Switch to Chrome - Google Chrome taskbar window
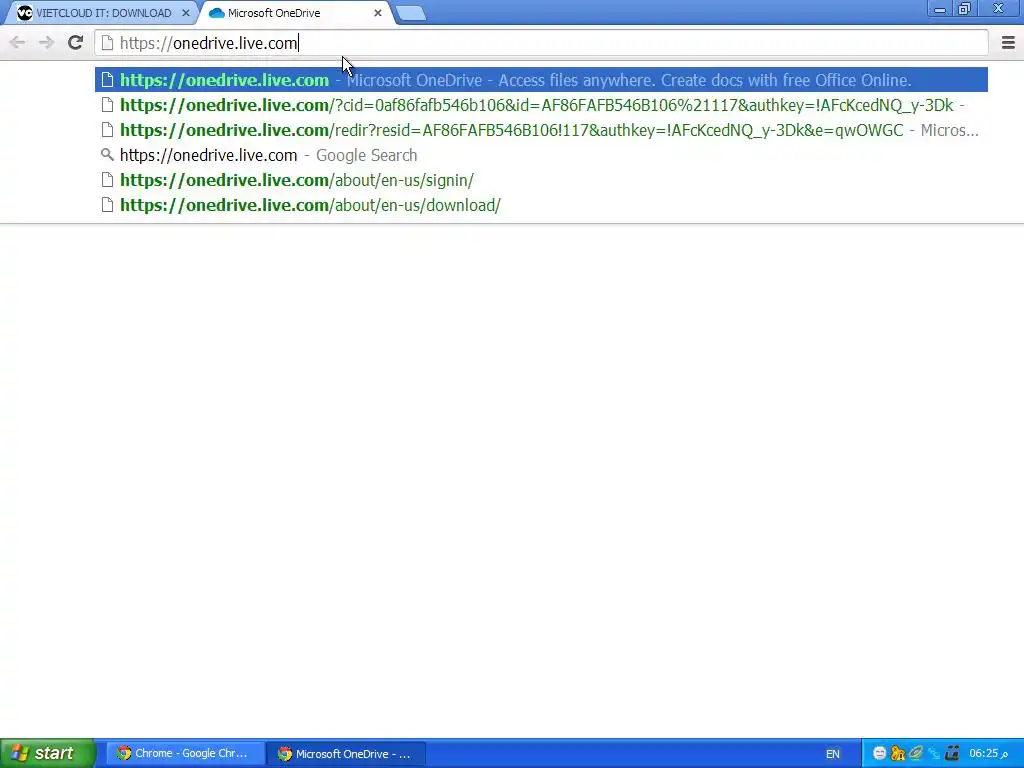 [x=183, y=754]
